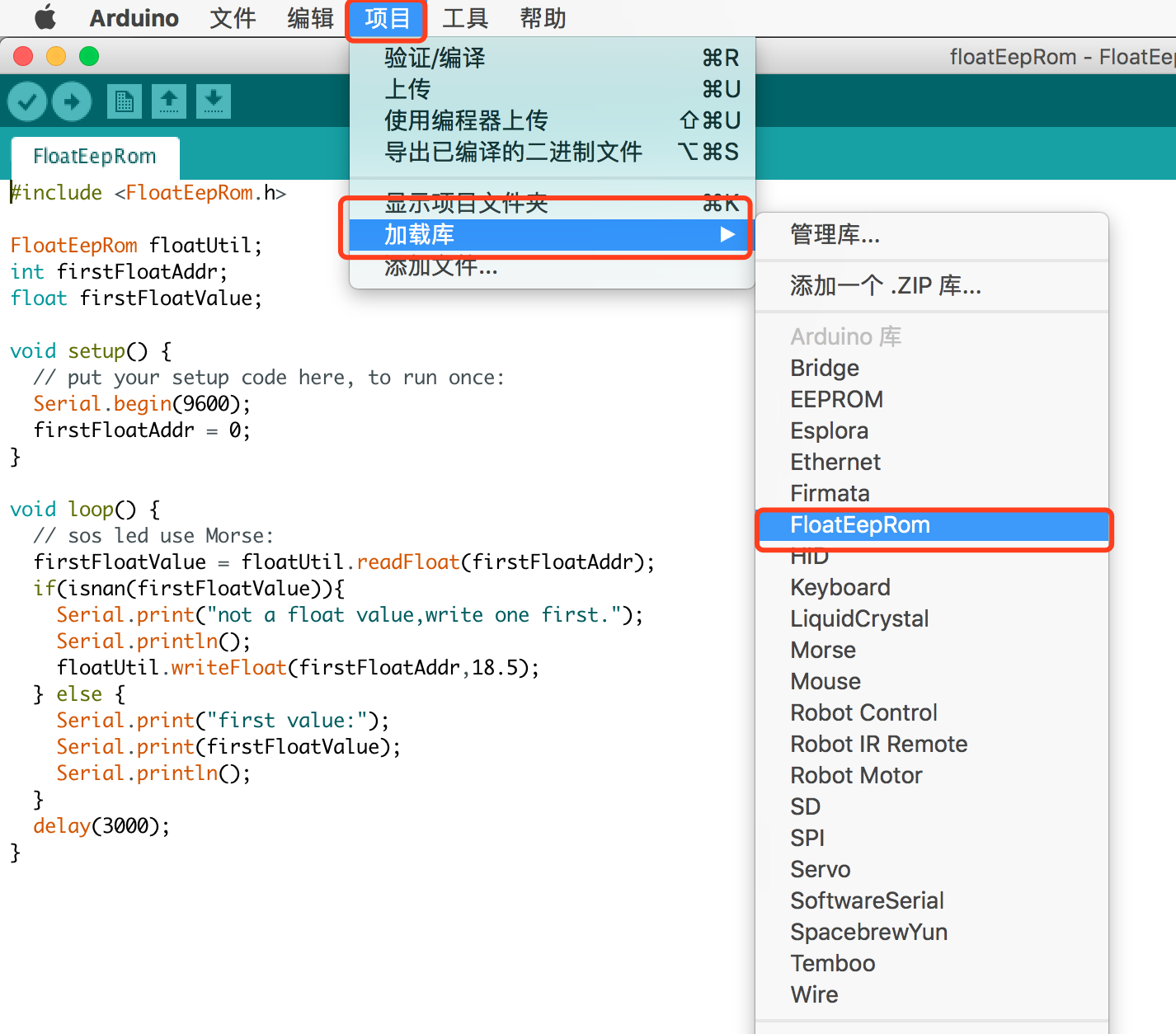Choose 上传 menu entry

coord(553,89)
